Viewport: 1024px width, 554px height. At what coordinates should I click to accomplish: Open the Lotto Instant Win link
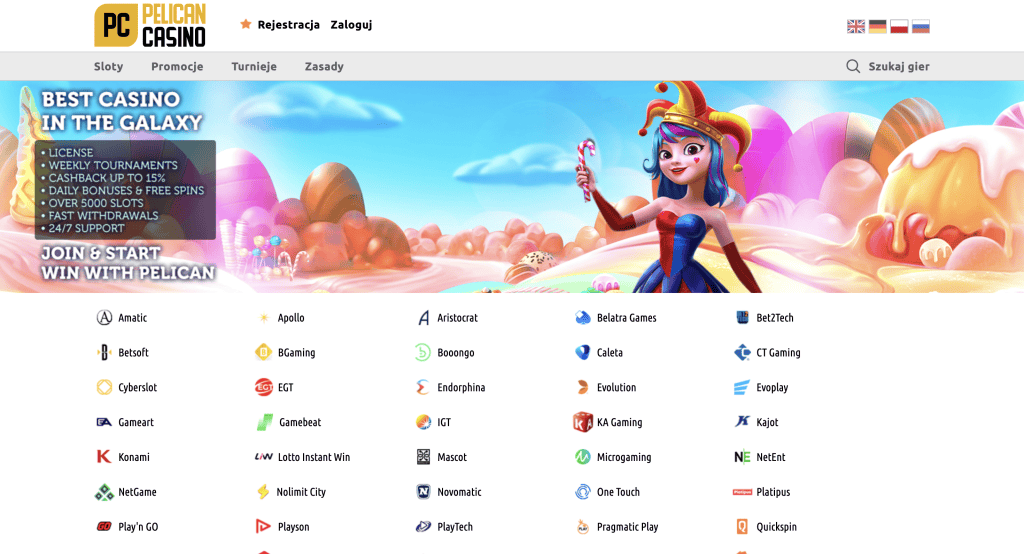(x=302, y=457)
